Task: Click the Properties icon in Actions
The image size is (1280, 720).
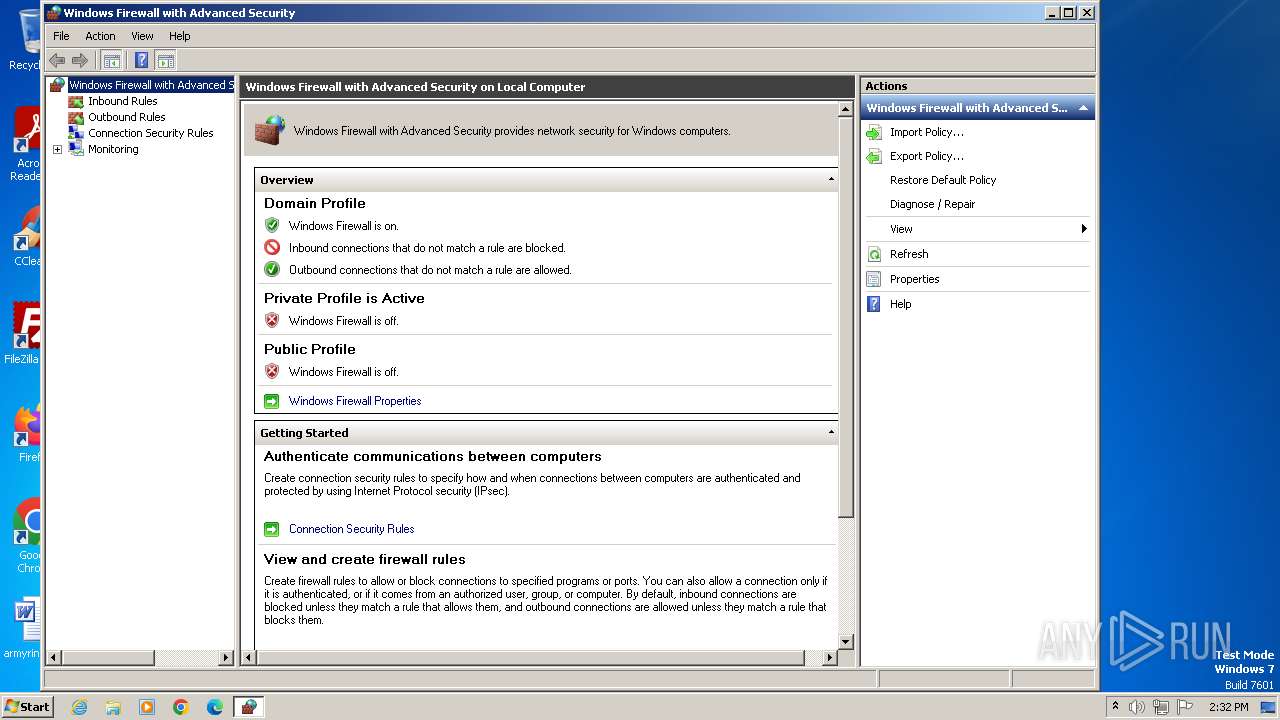Action: [x=873, y=279]
